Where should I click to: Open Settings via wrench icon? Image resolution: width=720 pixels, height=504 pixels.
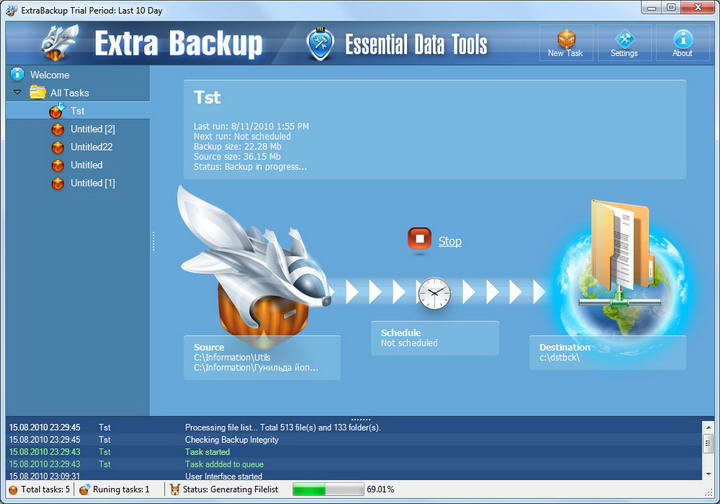click(624, 39)
